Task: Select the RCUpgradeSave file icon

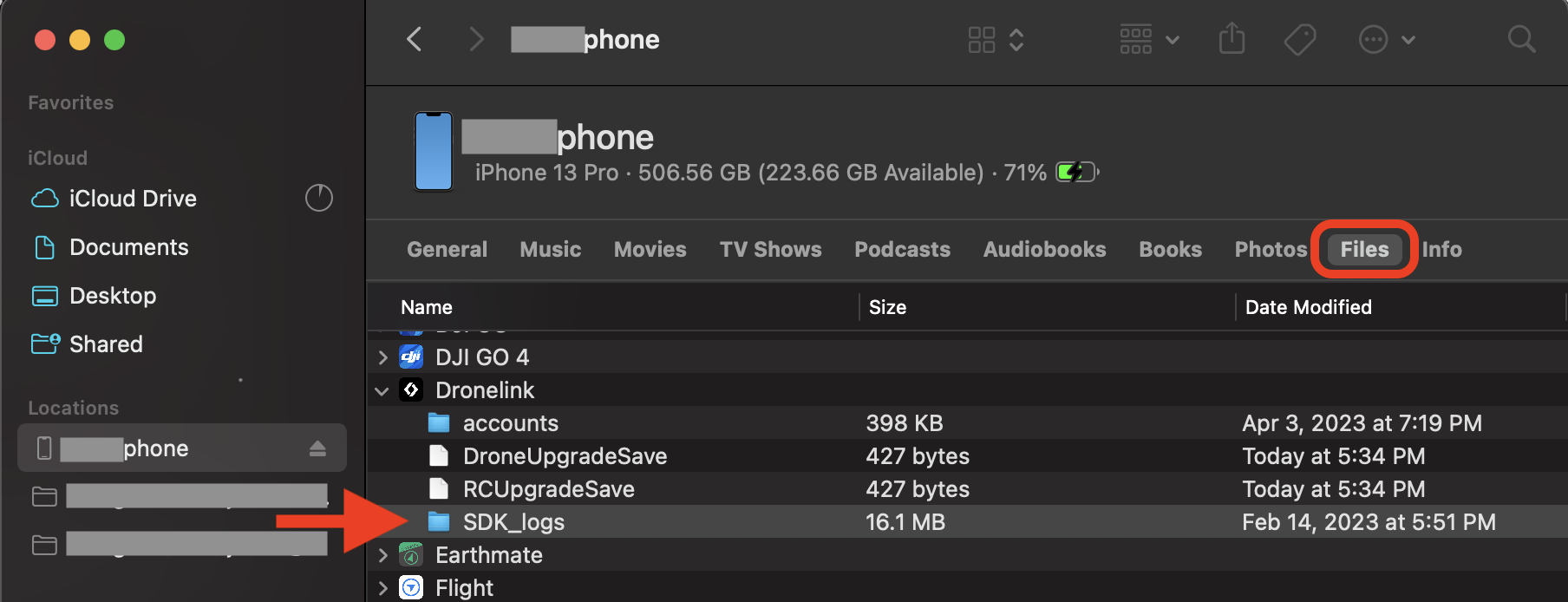Action: (439, 488)
